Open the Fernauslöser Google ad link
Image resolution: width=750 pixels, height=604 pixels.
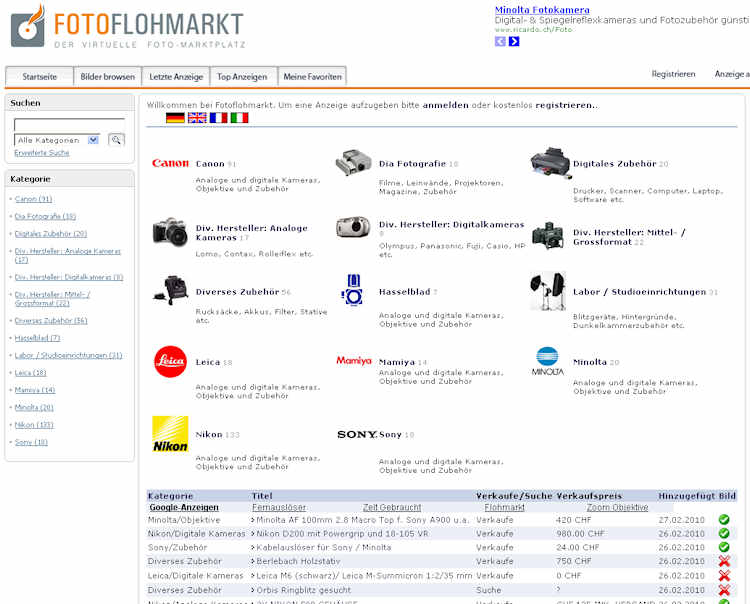click(279, 507)
